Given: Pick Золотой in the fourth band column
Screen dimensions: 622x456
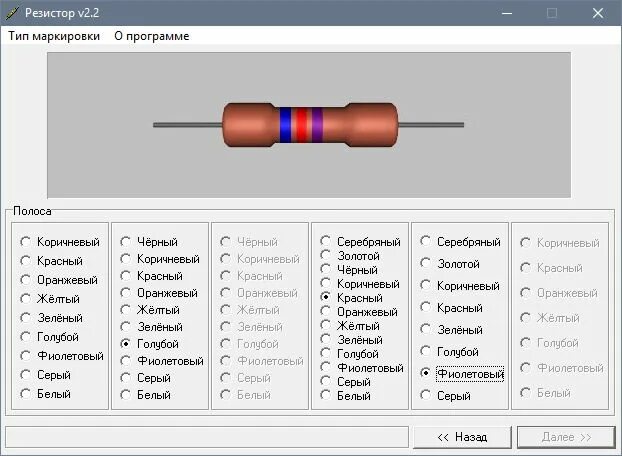Looking at the screenshot, I should pyautogui.click(x=349, y=256).
